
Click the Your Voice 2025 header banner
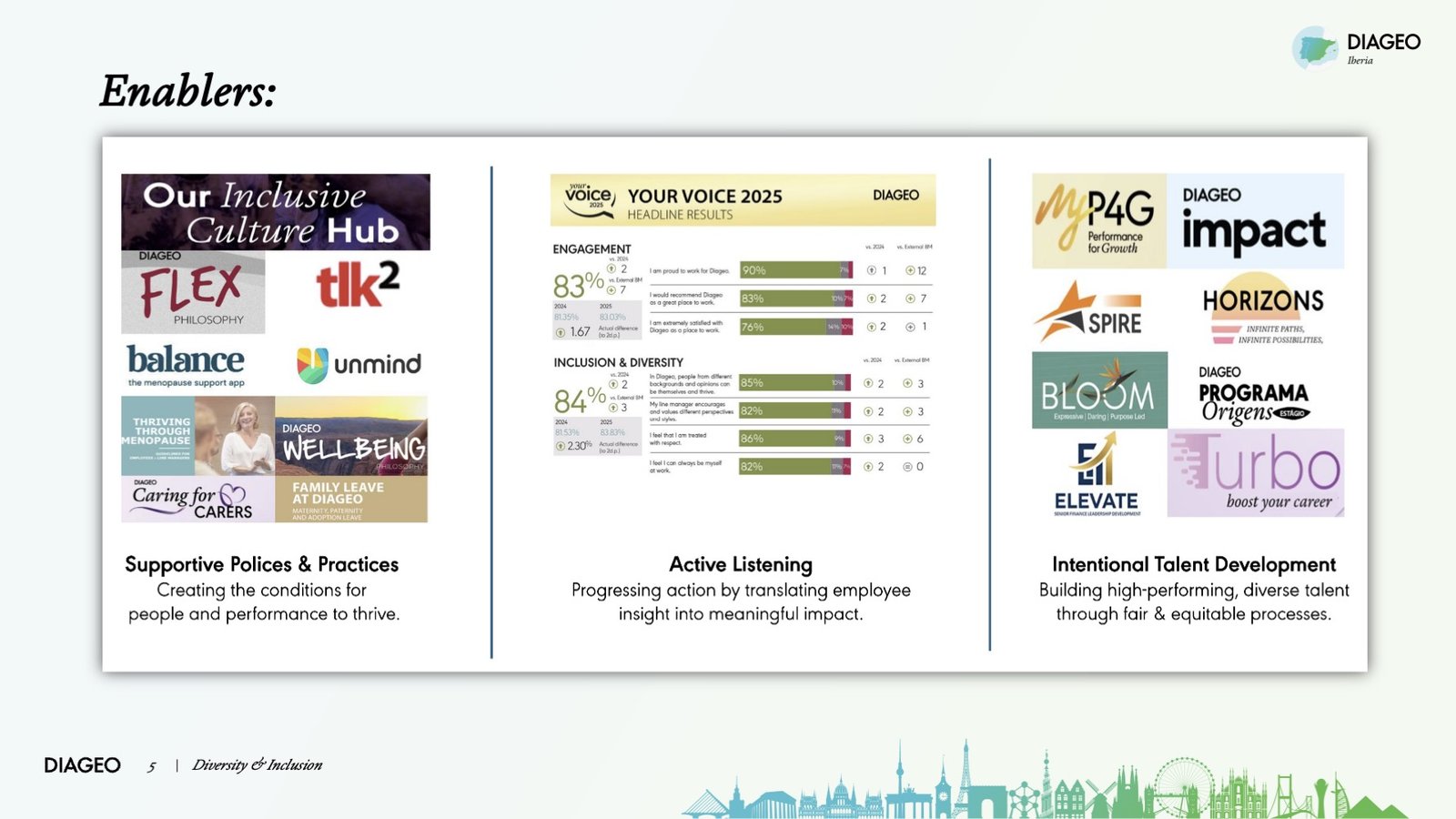click(x=743, y=200)
